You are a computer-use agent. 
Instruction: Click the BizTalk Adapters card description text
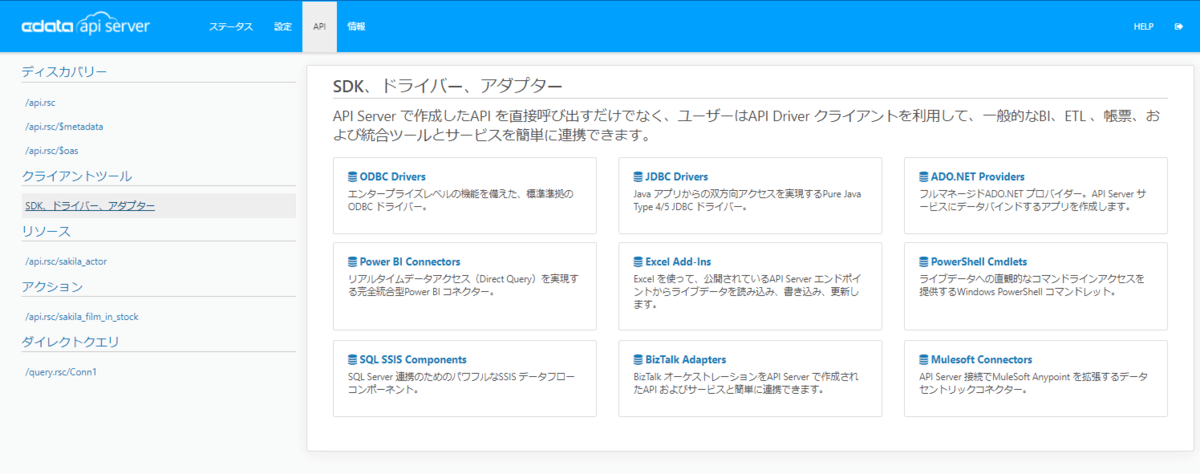click(x=746, y=383)
